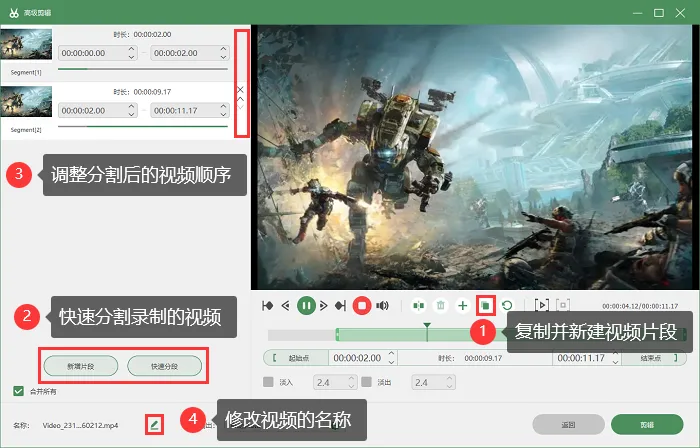The height and width of the screenshot is (448, 700).
Task: Increase the fade-in duration value
Action: 351,378
